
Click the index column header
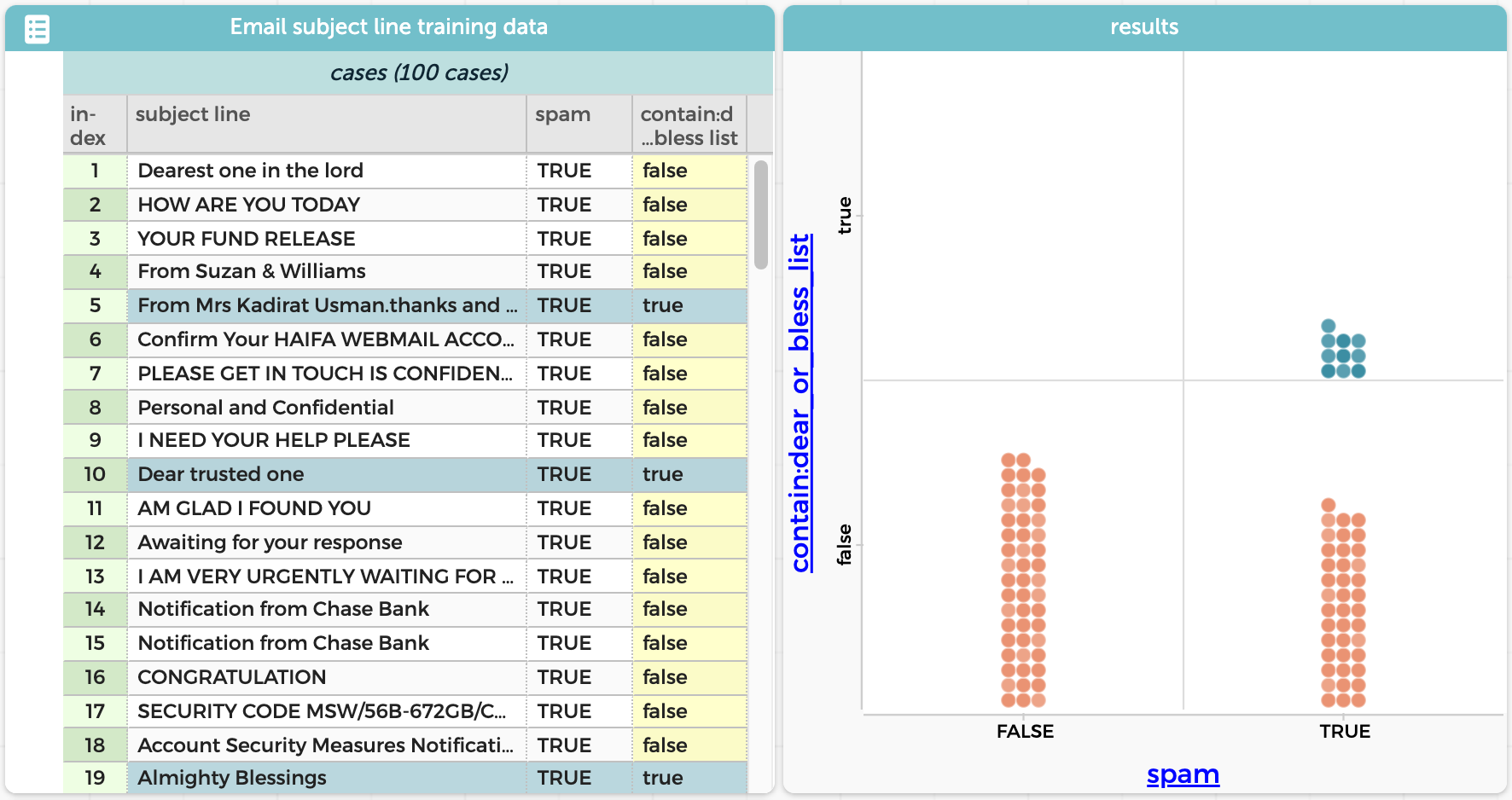coord(88,125)
